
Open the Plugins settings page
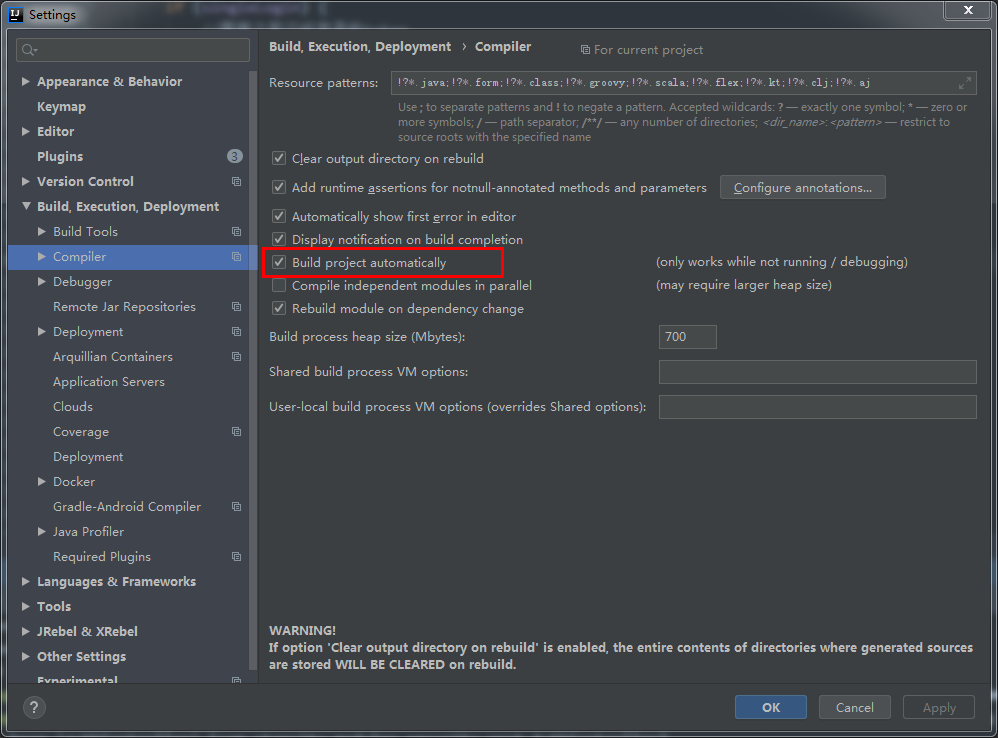[x=60, y=157]
